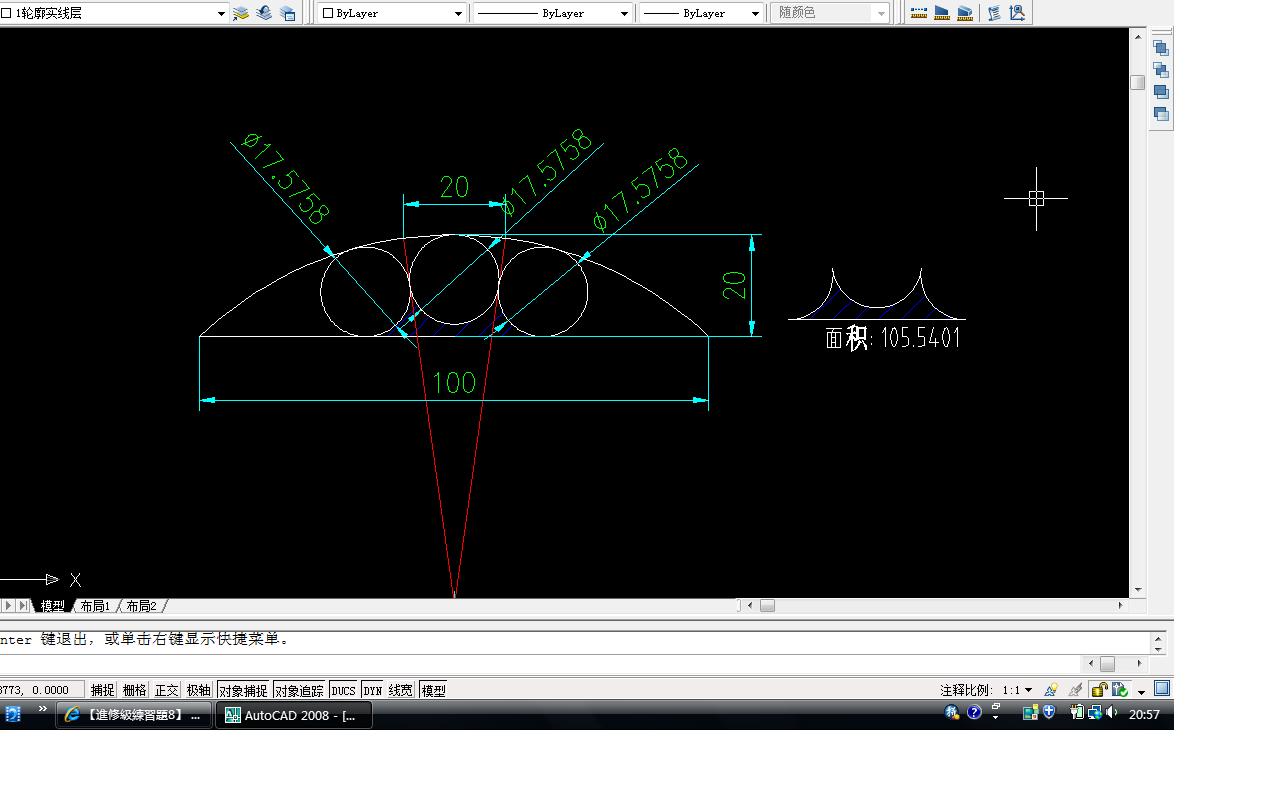
Task: Click the drawing vertical scrollbar thumb
Action: point(1137,83)
